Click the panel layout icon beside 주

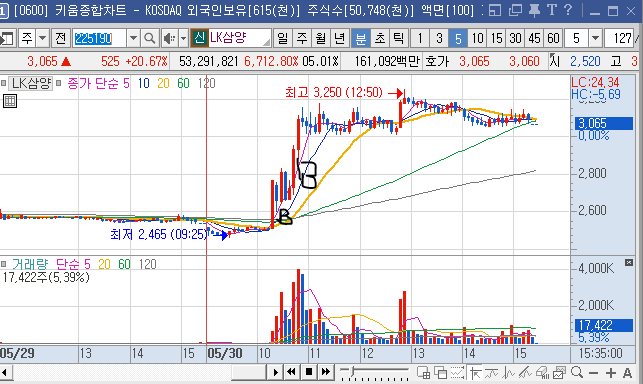pos(7,39)
